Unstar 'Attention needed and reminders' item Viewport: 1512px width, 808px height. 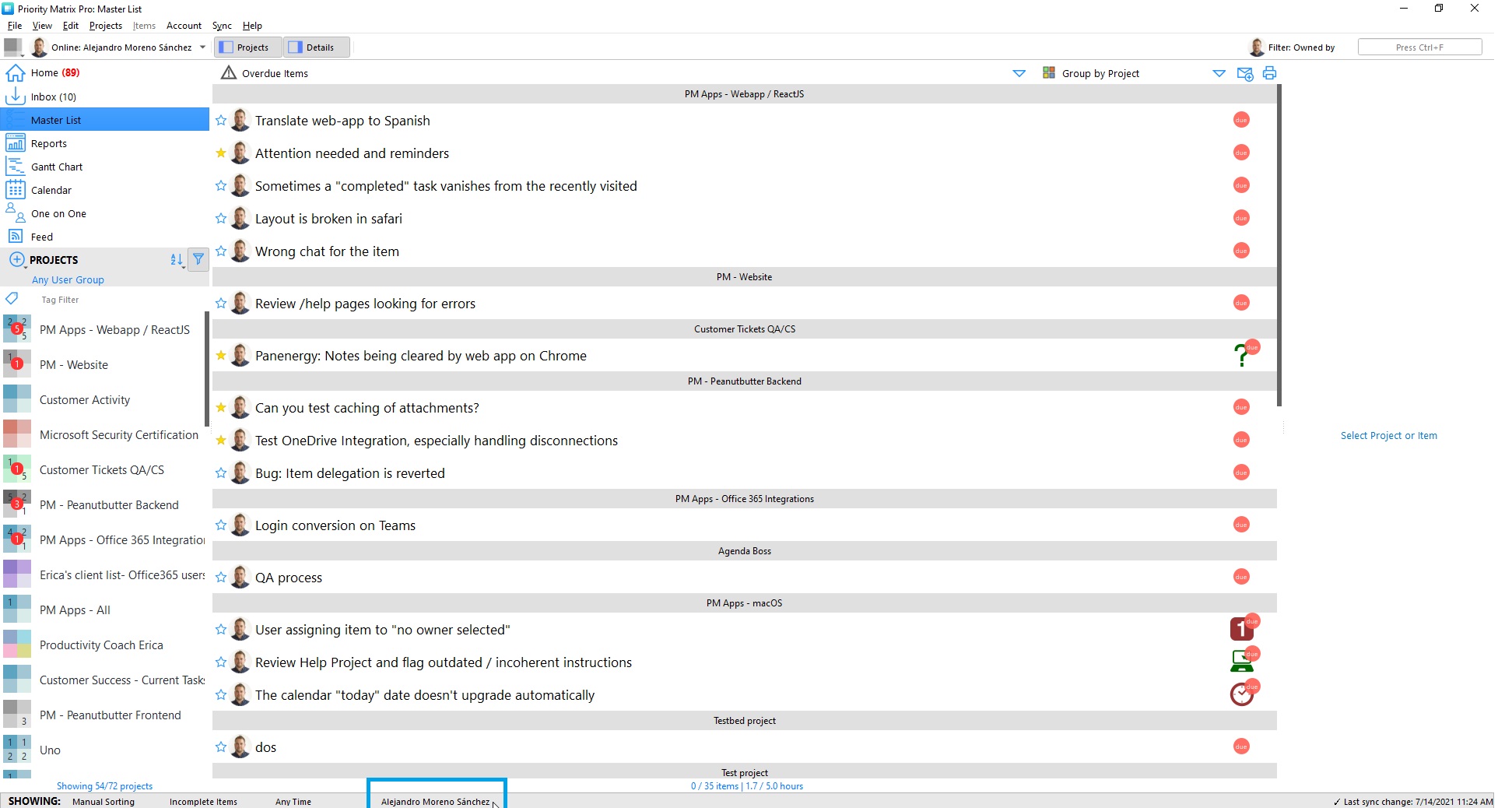pos(221,153)
